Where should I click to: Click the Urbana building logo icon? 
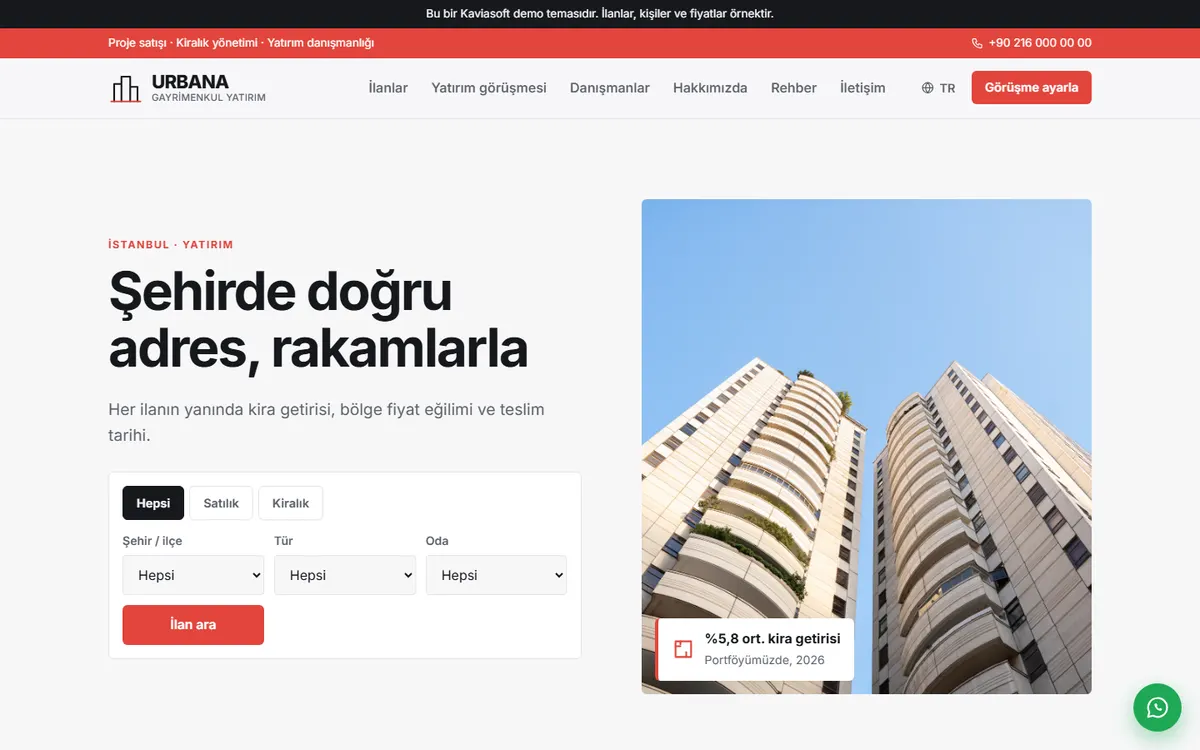(x=125, y=88)
